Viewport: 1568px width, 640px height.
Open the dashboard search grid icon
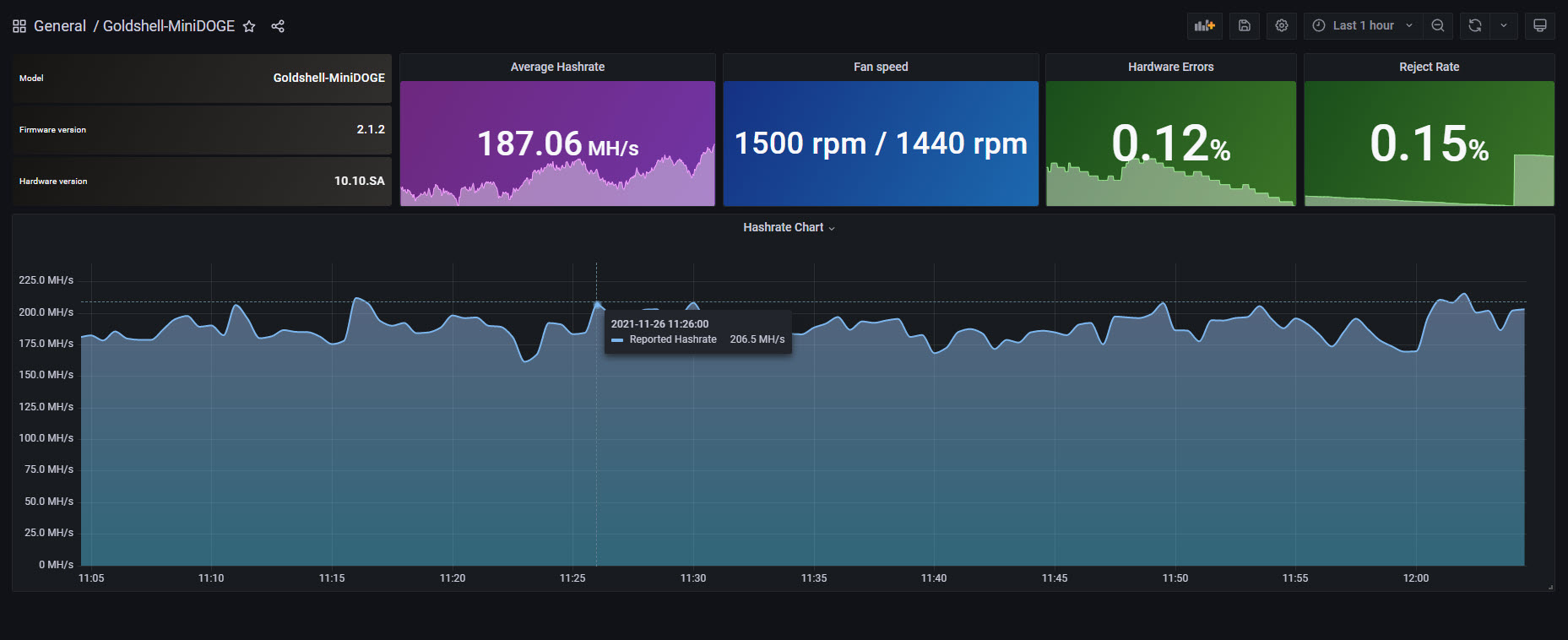tap(19, 26)
